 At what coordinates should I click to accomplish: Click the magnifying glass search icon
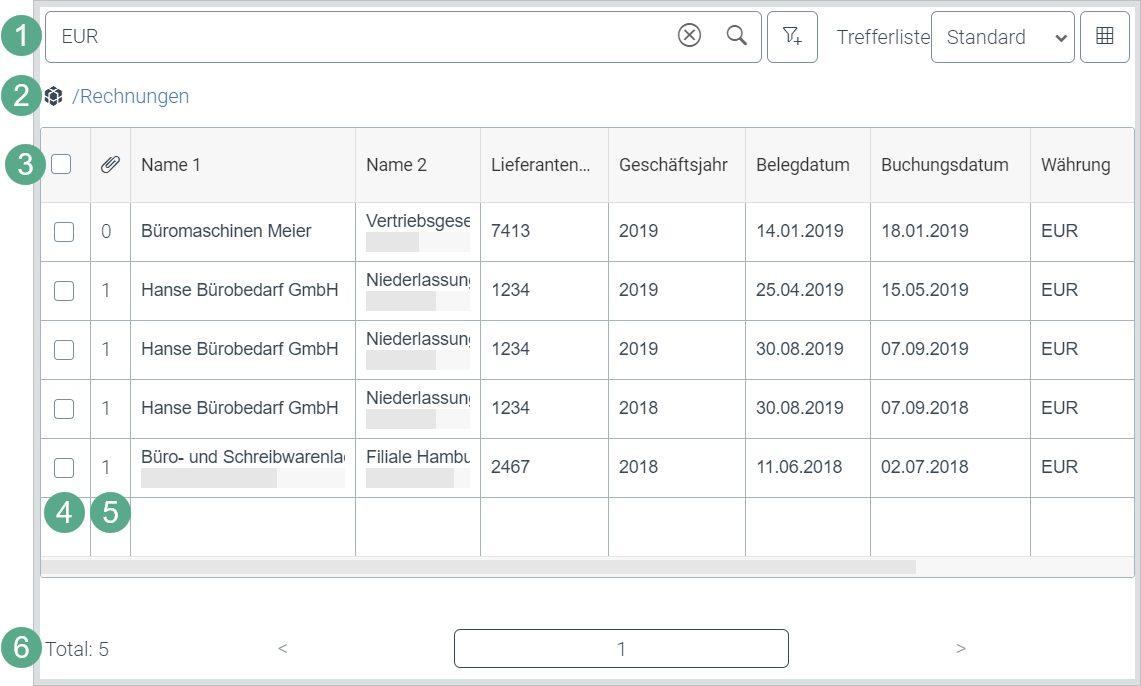click(x=737, y=36)
